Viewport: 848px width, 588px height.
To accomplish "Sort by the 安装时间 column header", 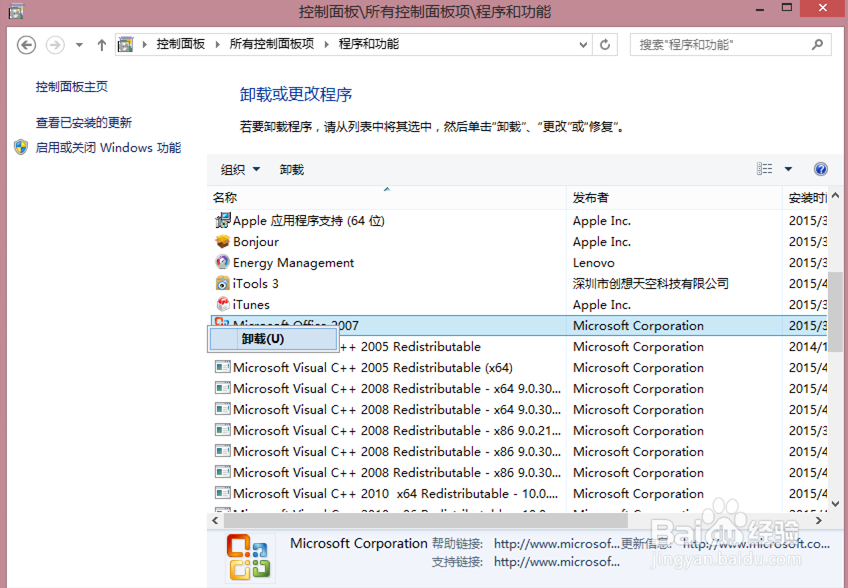I will [805, 198].
